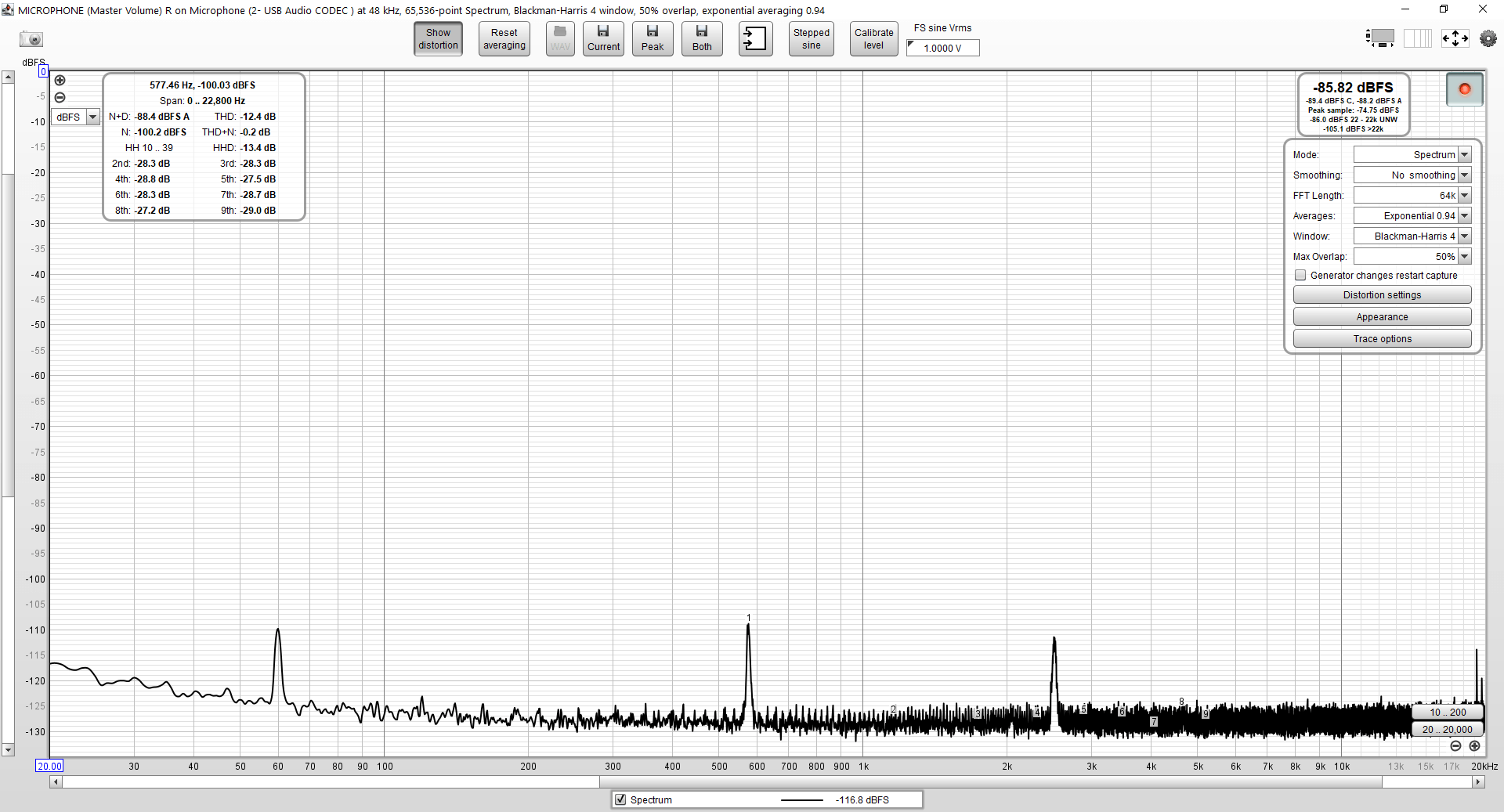Screen dimensions: 1504x812
Task: Select the 20 .. 20,000 range button
Action: click(1448, 730)
